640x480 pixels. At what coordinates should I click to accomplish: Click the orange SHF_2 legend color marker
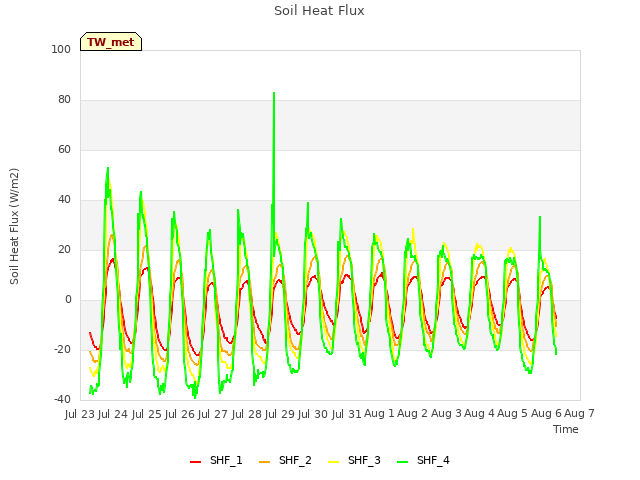264,462
